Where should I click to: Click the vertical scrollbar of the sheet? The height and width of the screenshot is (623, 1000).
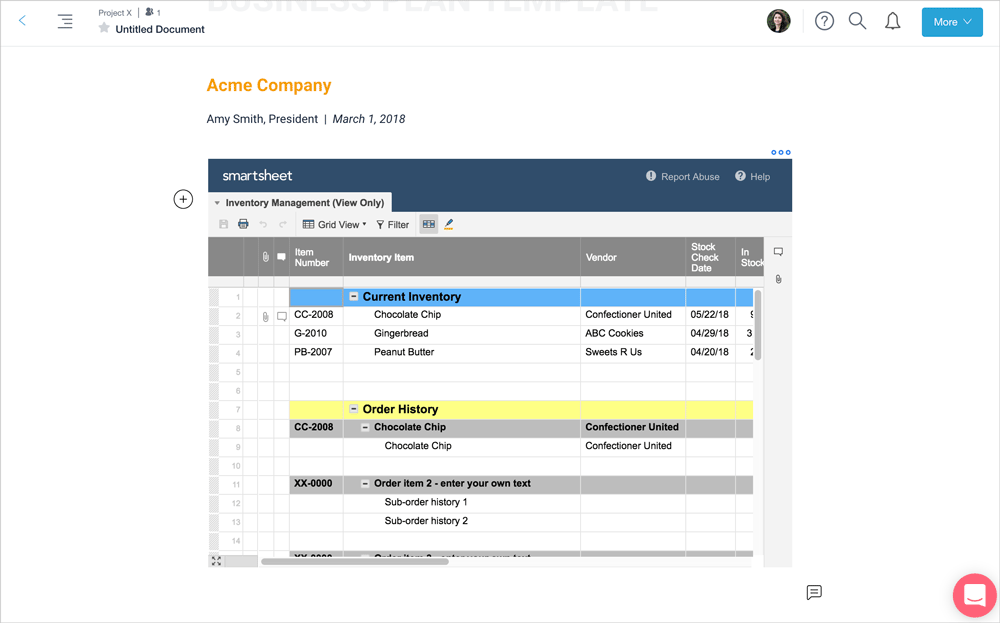pos(758,325)
